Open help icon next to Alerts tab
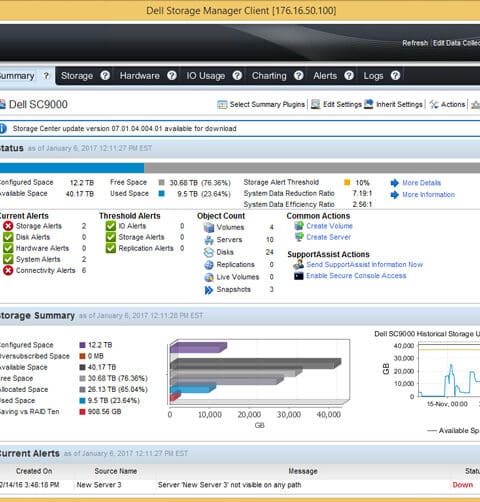Viewport: 480px width, 502px height. pyautogui.click(x=349, y=76)
